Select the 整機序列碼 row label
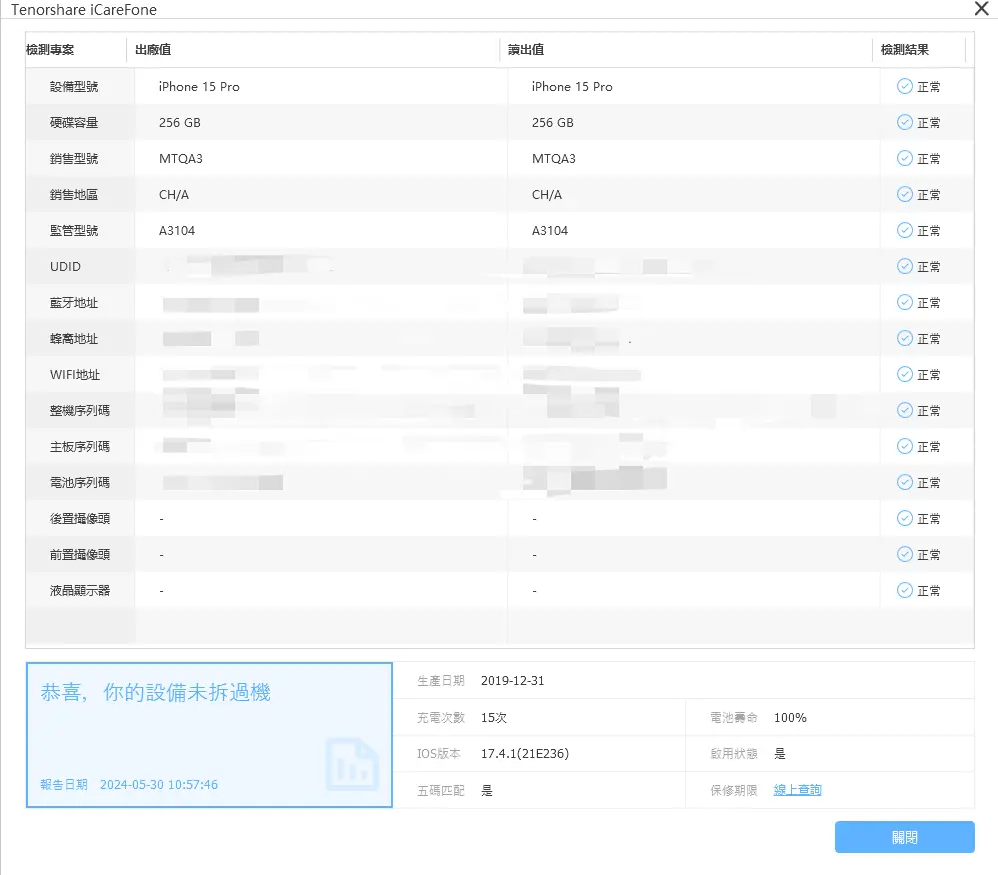This screenshot has width=998, height=875. click(x=80, y=410)
